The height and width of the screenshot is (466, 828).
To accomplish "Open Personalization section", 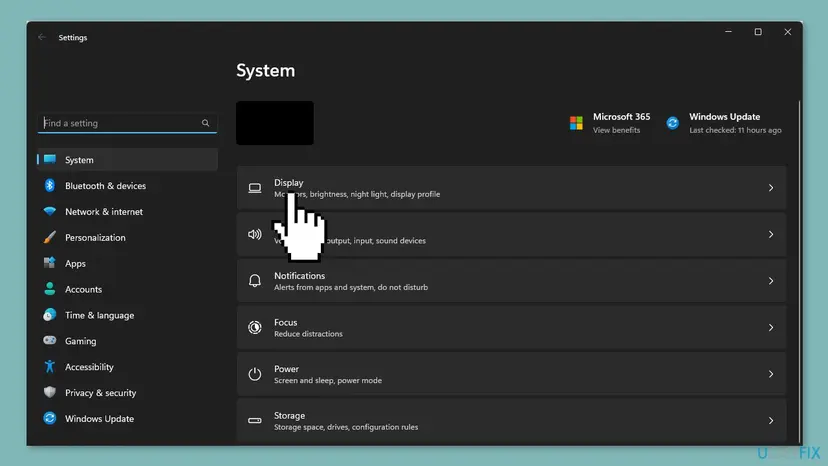I will 127,237.
